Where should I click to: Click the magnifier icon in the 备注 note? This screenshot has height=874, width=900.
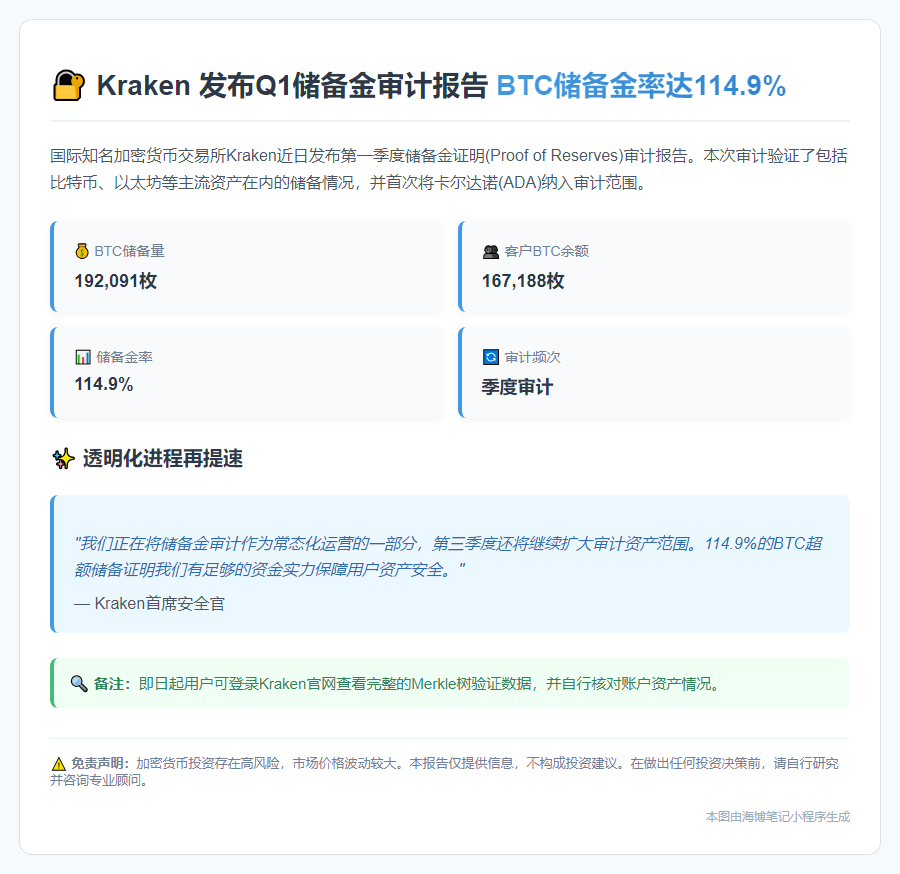pos(79,683)
